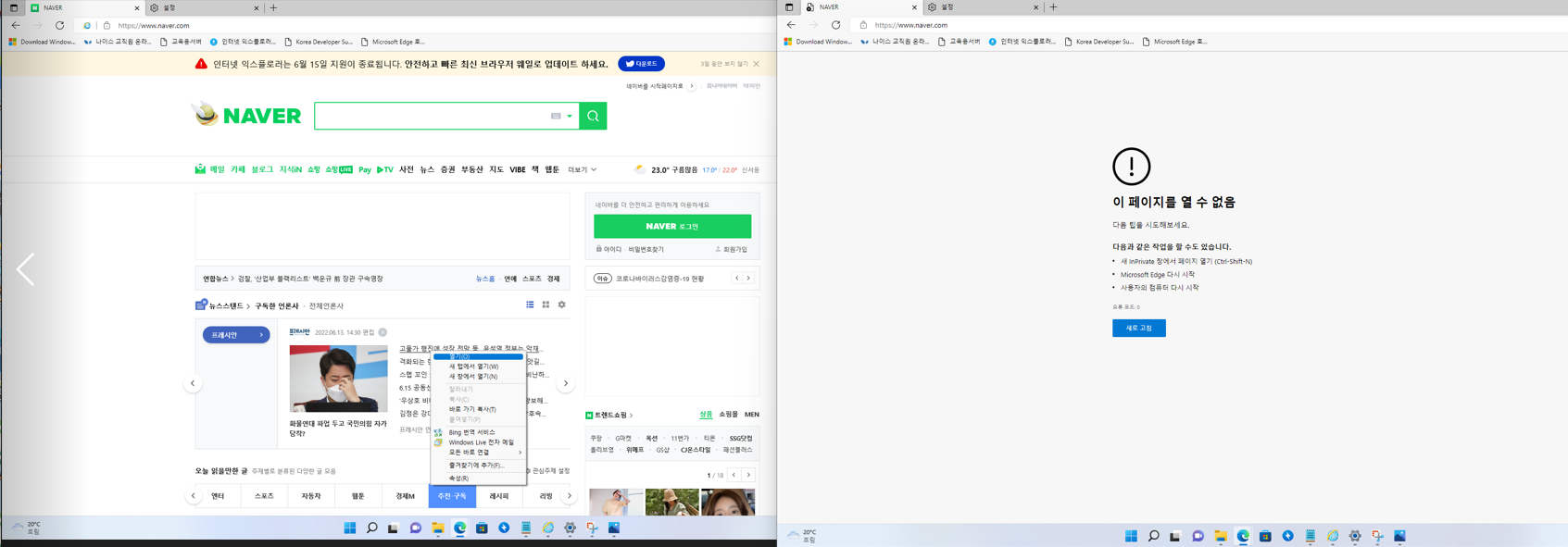Close the Internet Explorer warning banner
This screenshot has width=1568, height=547.
click(x=757, y=64)
